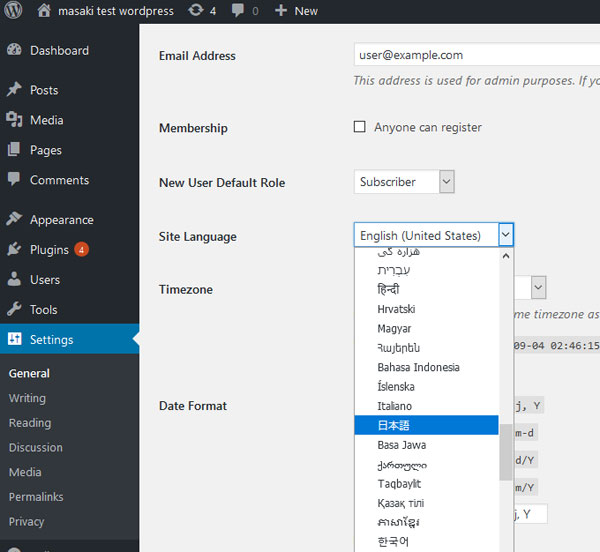The image size is (600, 552).
Task: Click the Media library icon in the sidebar
Action: 14,120
